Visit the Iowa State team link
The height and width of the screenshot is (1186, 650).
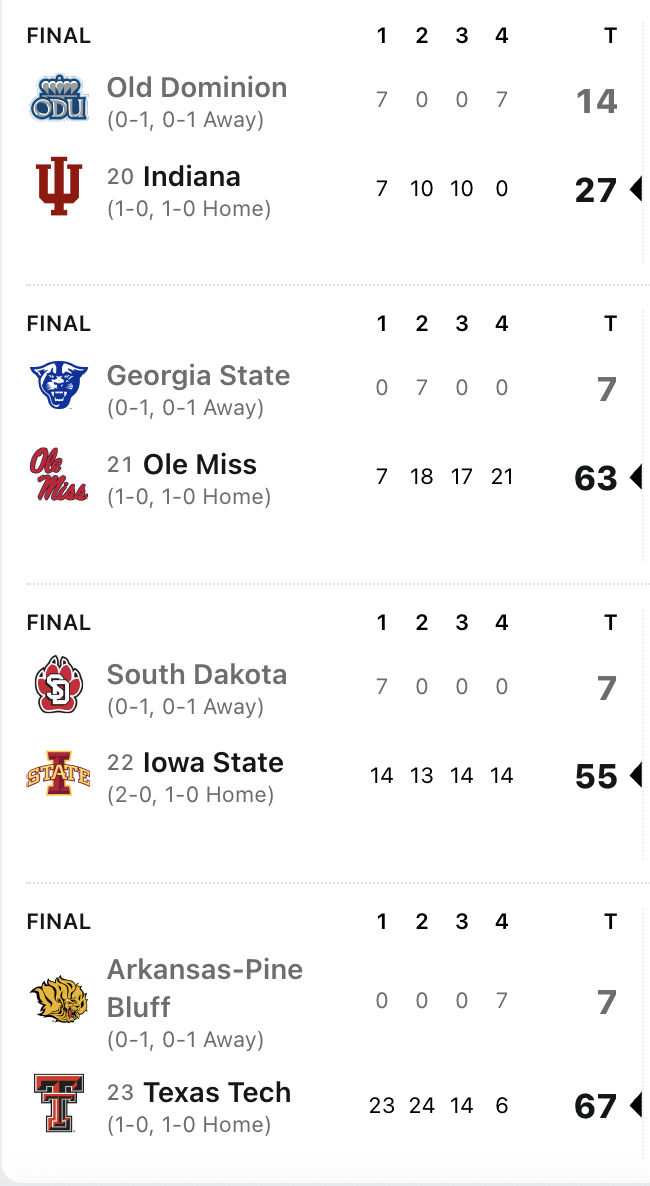[x=213, y=763]
